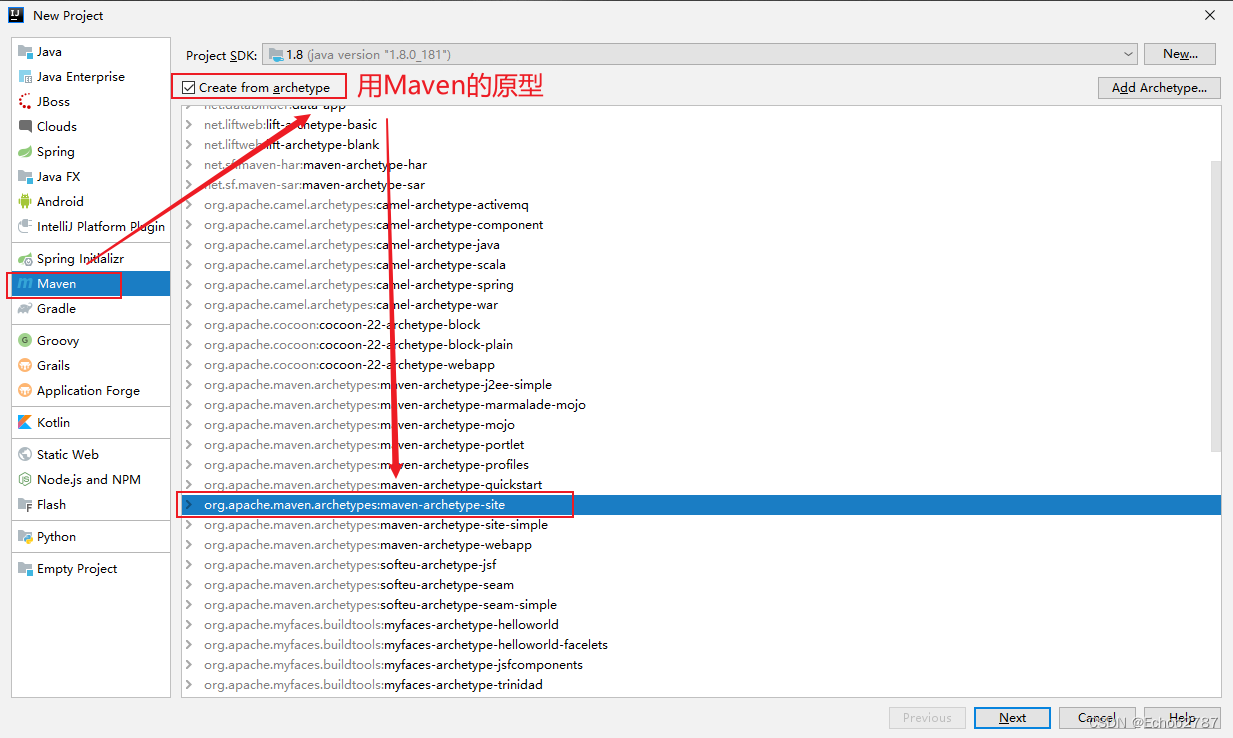Click the IntelliJ logo in the title bar

point(16,15)
